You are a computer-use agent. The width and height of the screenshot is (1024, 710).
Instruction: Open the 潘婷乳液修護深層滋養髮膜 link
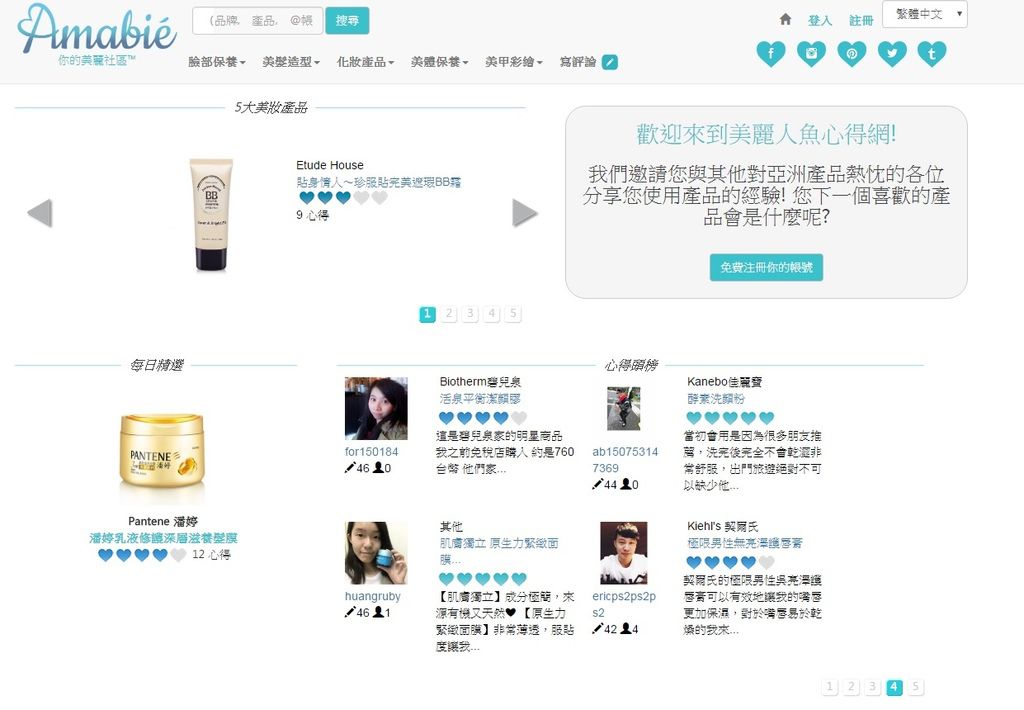pos(163,538)
